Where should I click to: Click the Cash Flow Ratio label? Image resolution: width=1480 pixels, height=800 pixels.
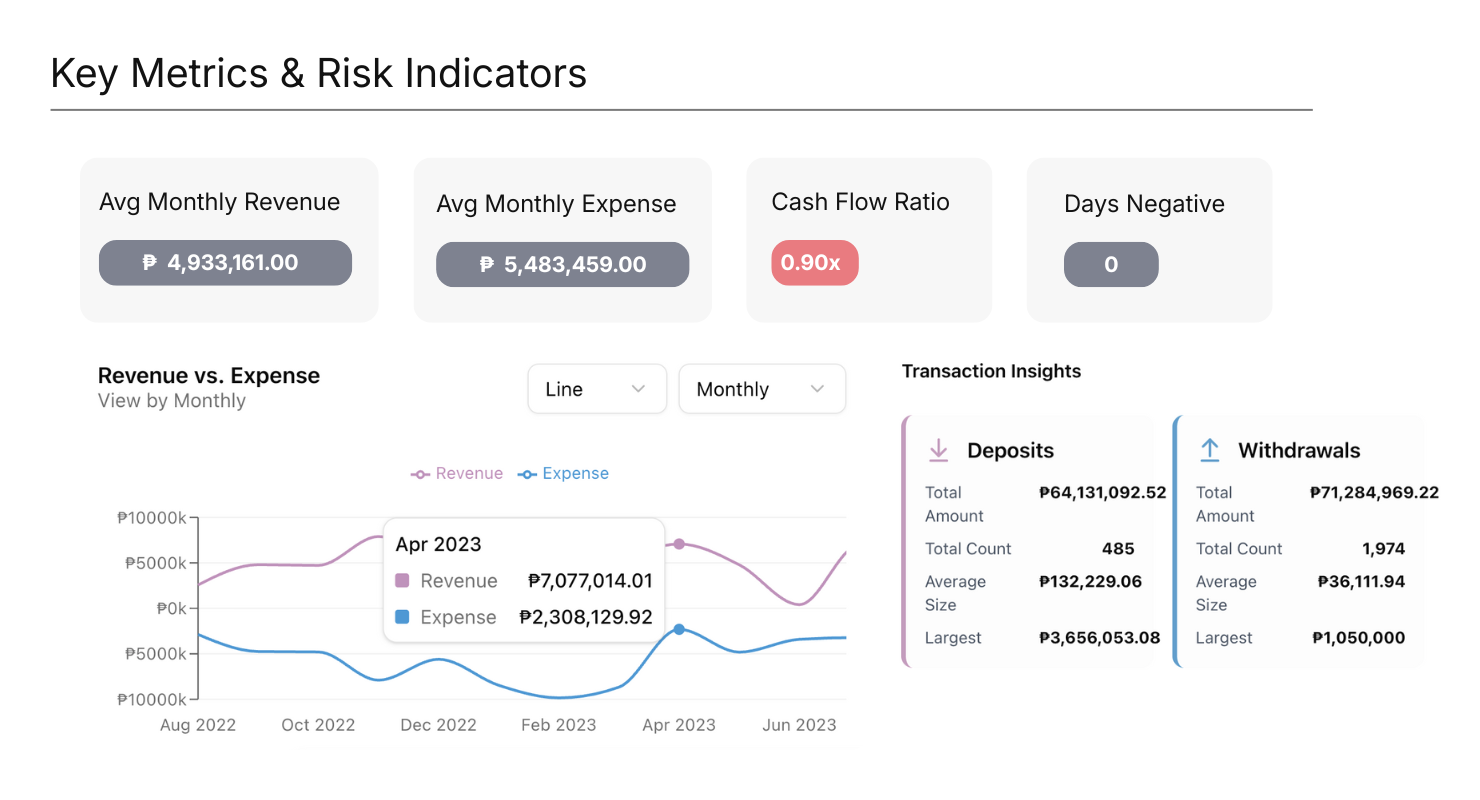(861, 202)
